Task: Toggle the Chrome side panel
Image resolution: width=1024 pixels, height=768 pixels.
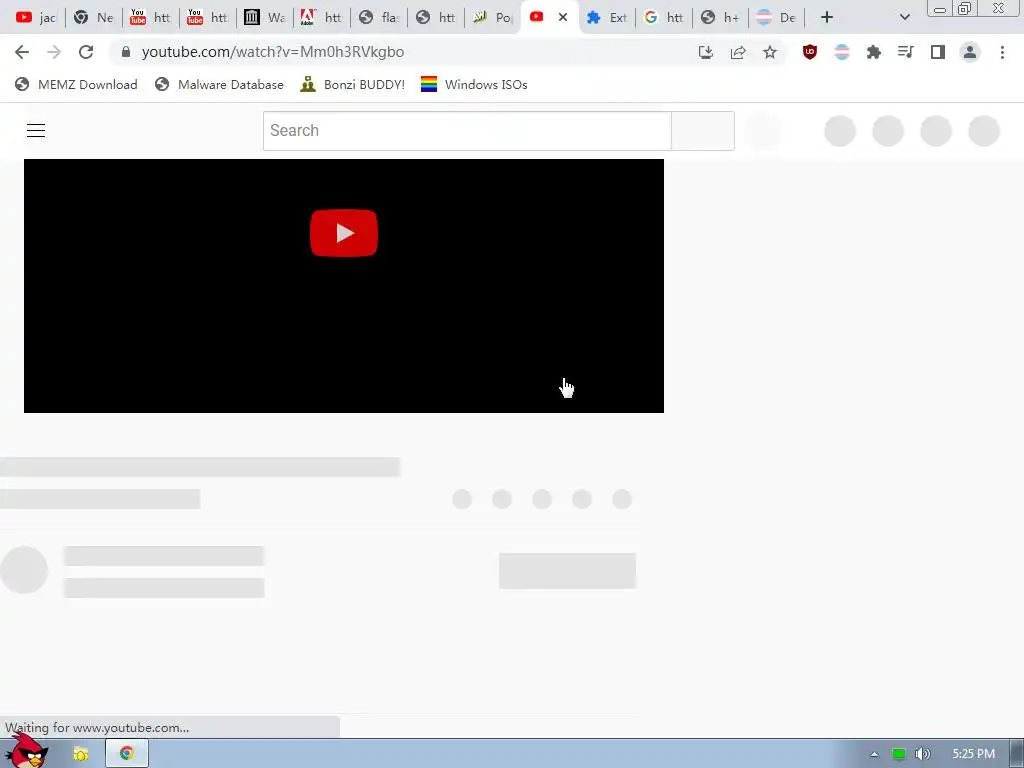Action: pos(938,52)
